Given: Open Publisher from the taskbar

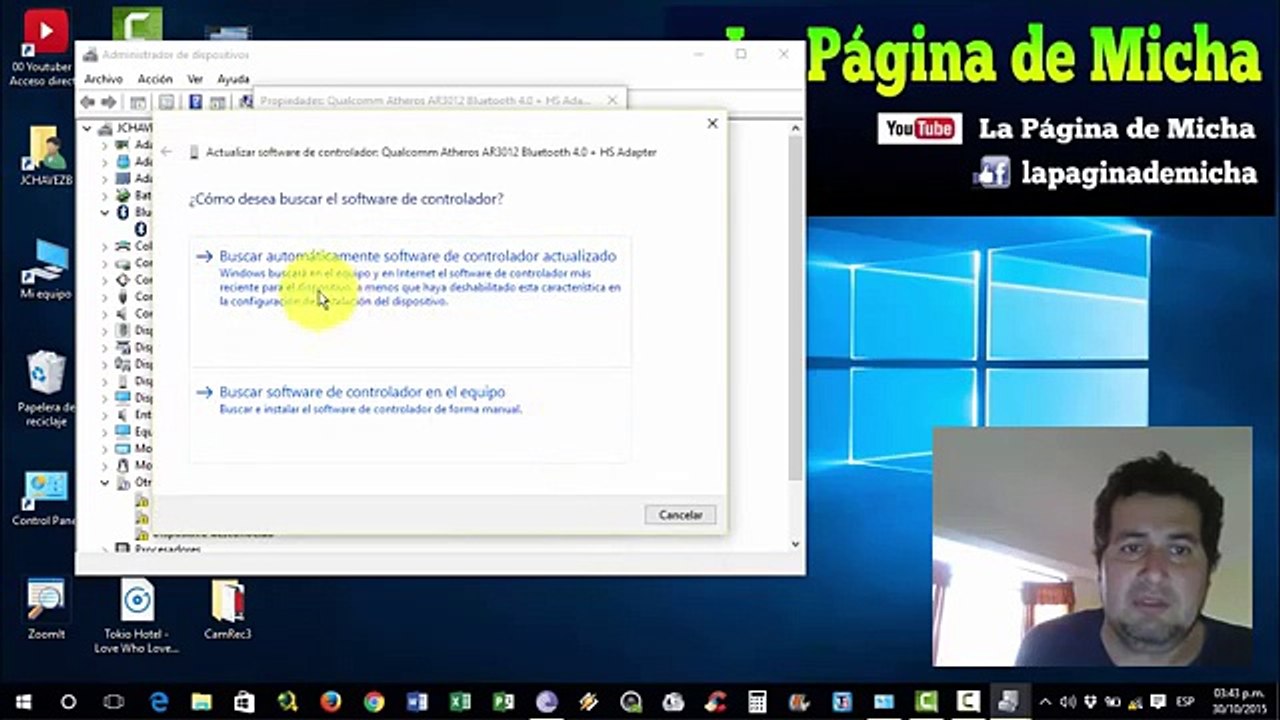Looking at the screenshot, I should click(503, 702).
